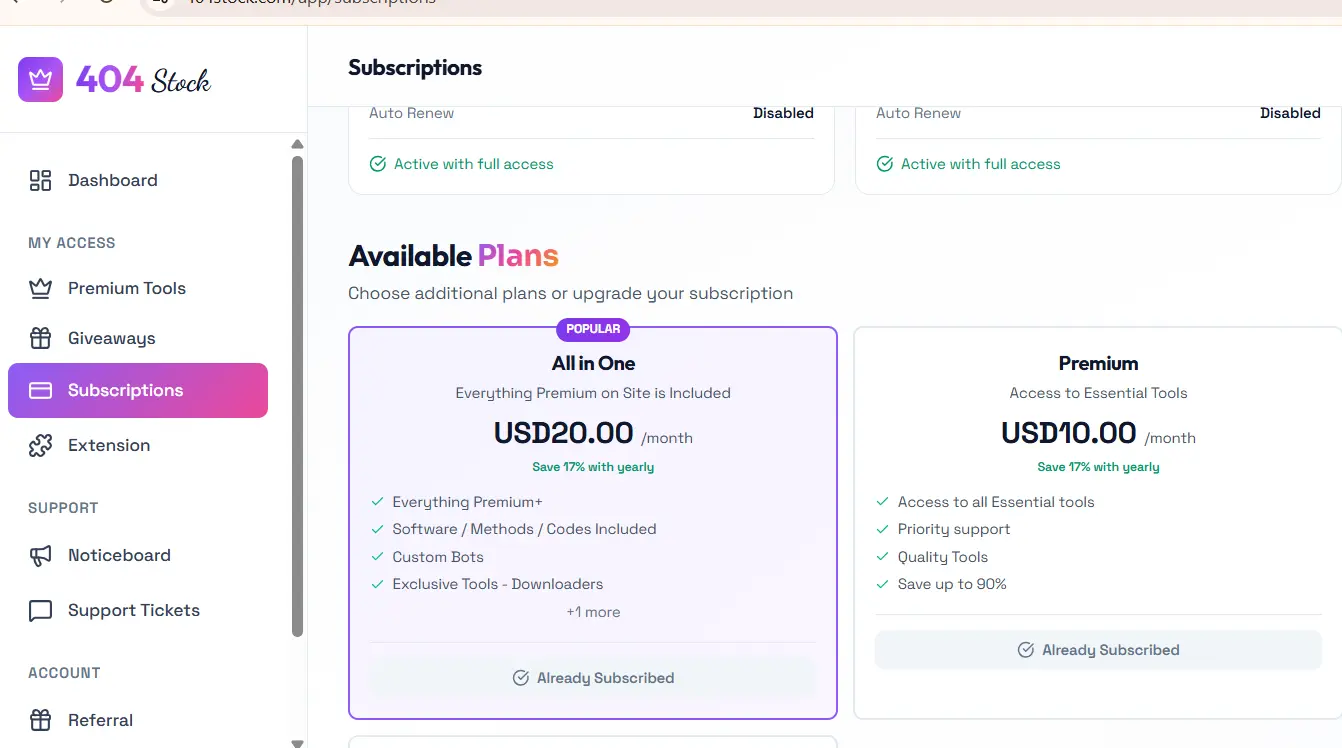Viewport: 1342px width, 748px height.
Task: Click Already Subscribed under All in One
Action: (x=593, y=678)
